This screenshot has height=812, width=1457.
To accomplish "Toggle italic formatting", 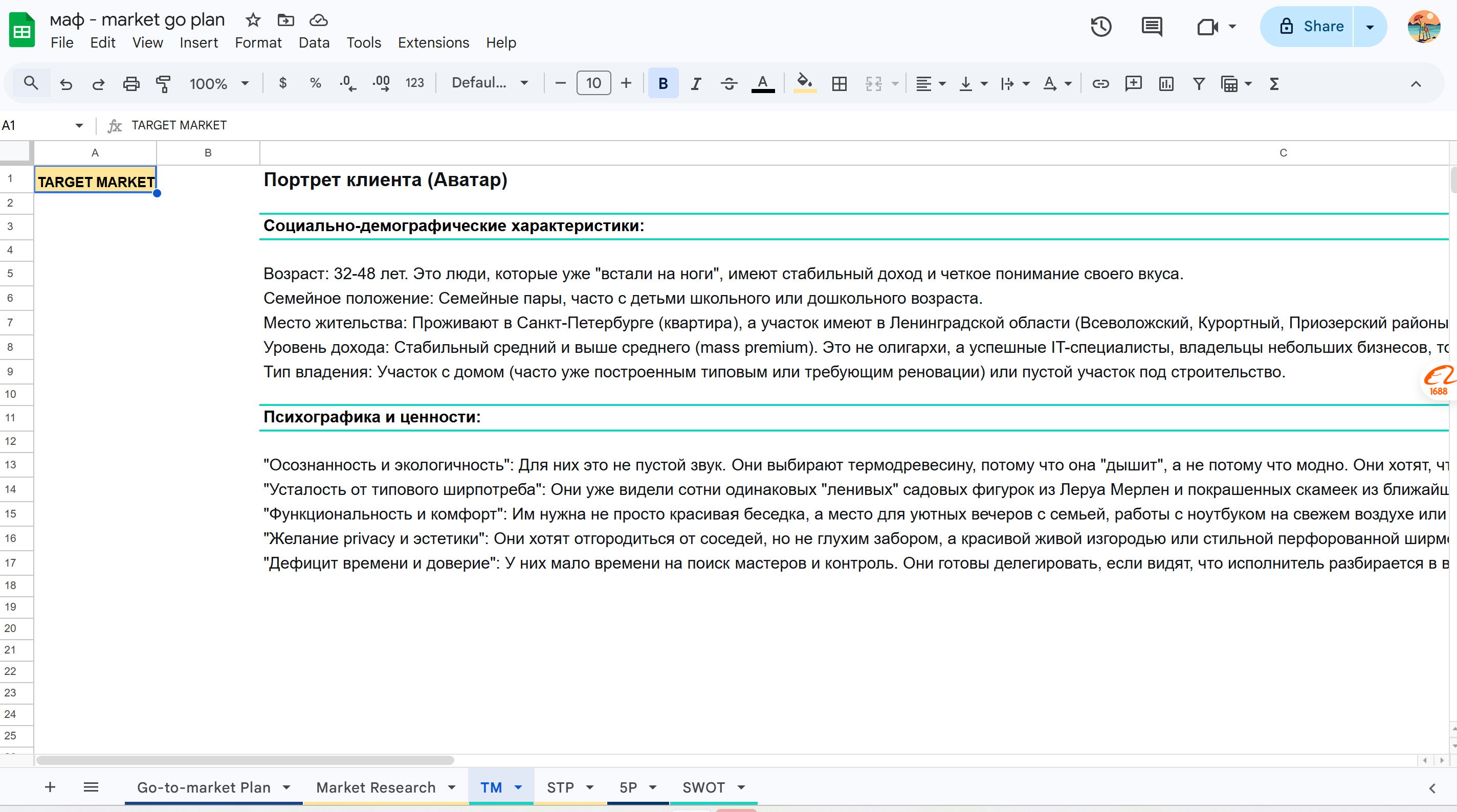I will point(696,84).
